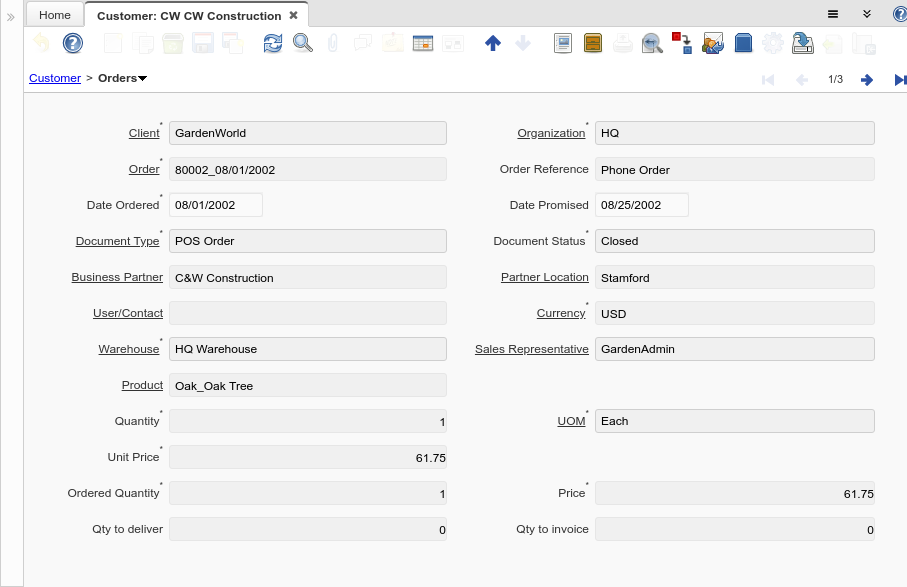Click the Zoom Across icon
Screen dimensions: 907x587
pos(652,43)
